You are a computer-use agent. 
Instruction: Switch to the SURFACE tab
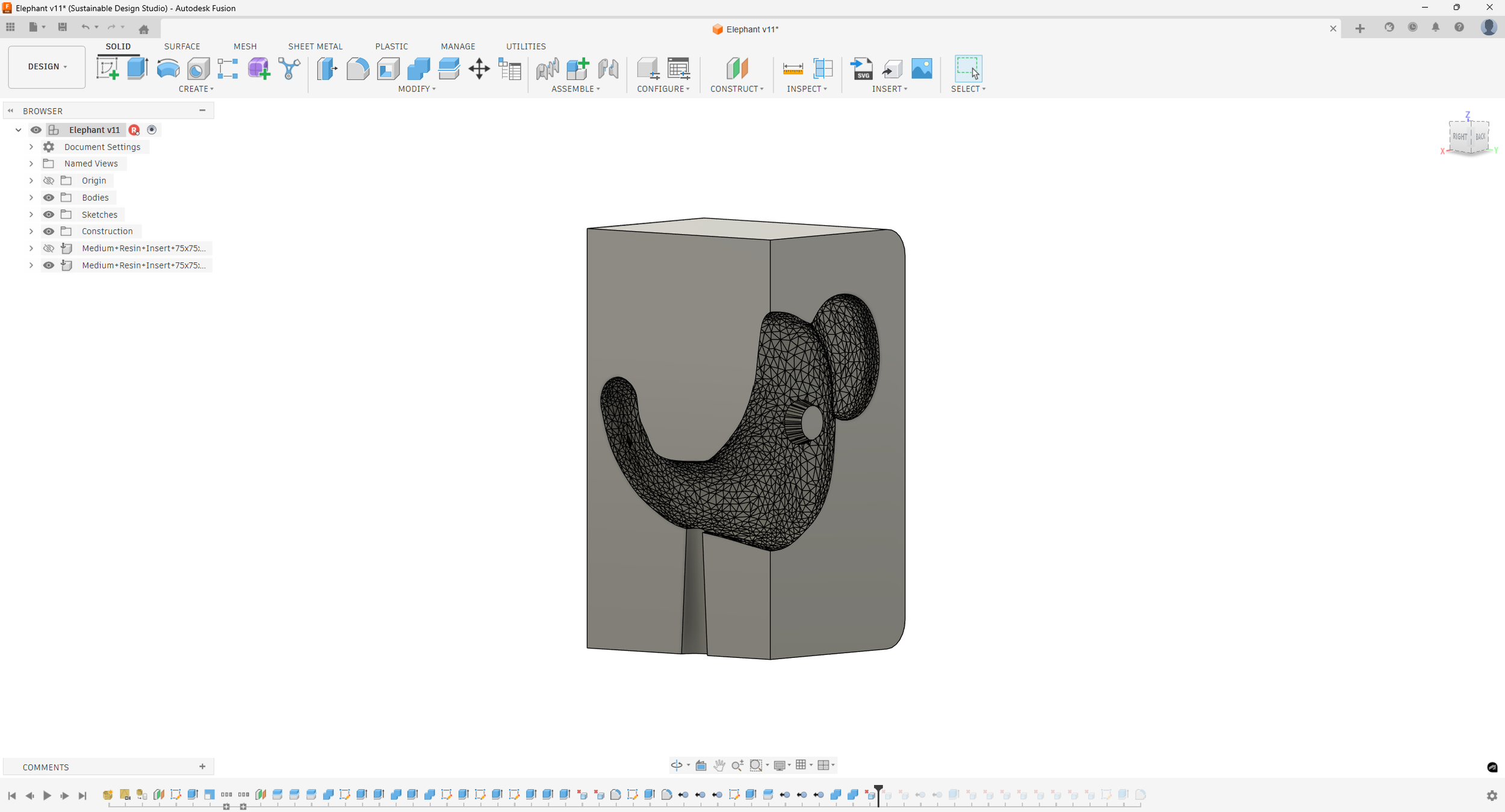point(182,46)
